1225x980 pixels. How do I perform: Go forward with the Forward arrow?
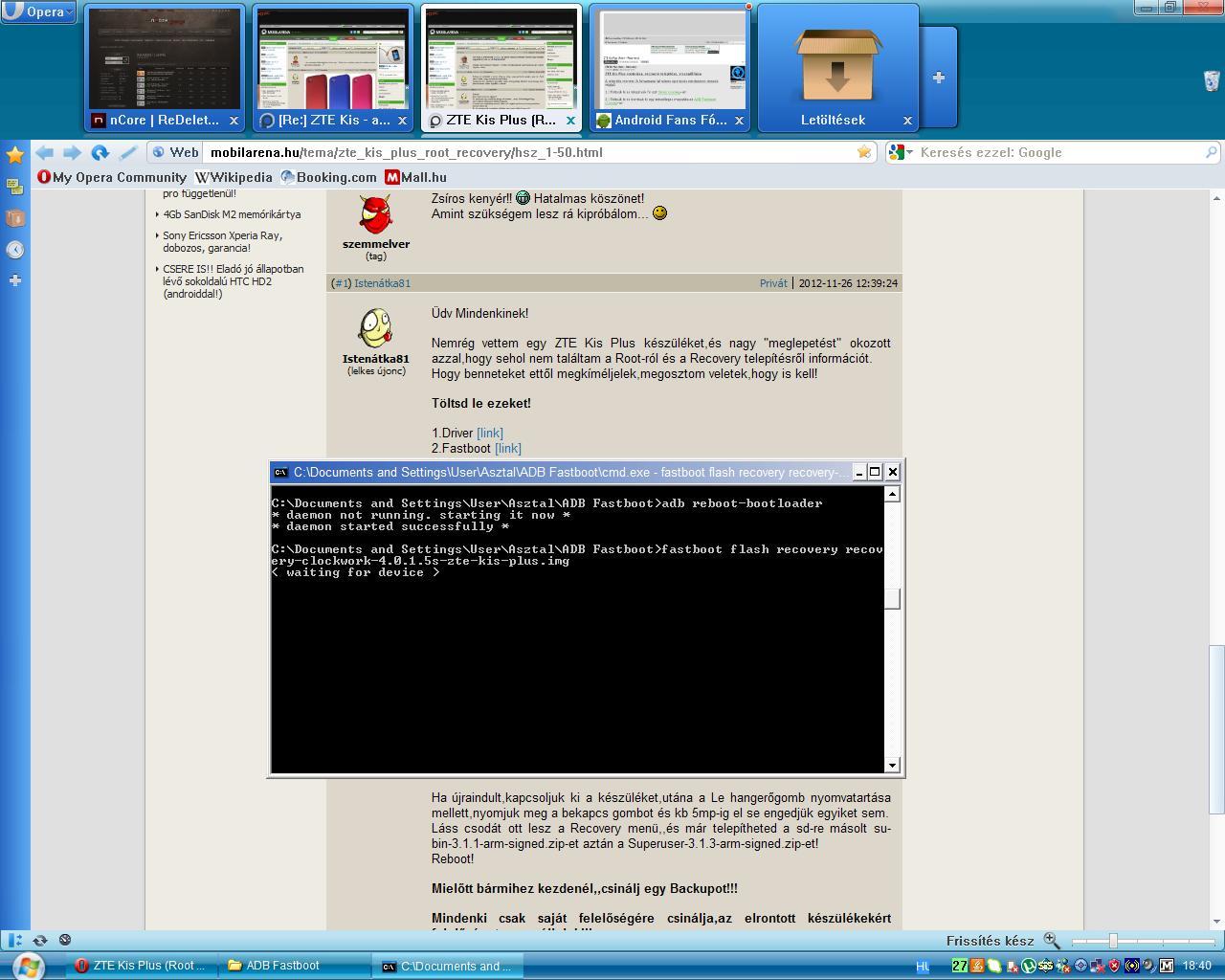coord(72,152)
